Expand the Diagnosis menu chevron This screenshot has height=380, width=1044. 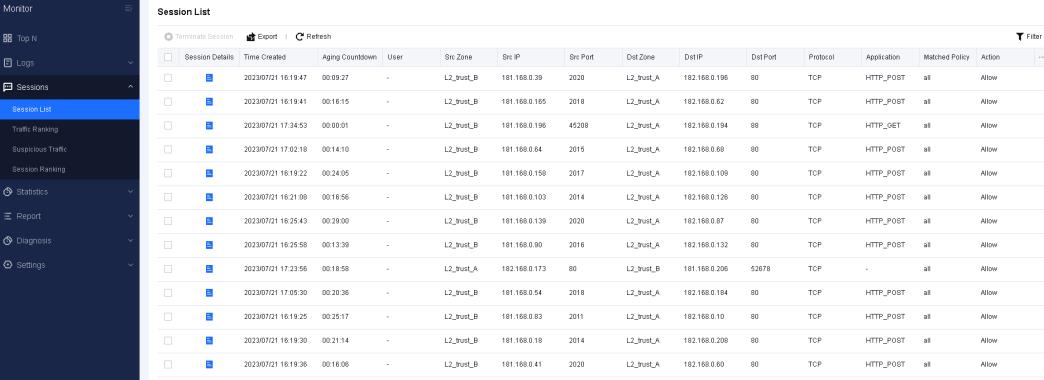[x=130, y=240]
